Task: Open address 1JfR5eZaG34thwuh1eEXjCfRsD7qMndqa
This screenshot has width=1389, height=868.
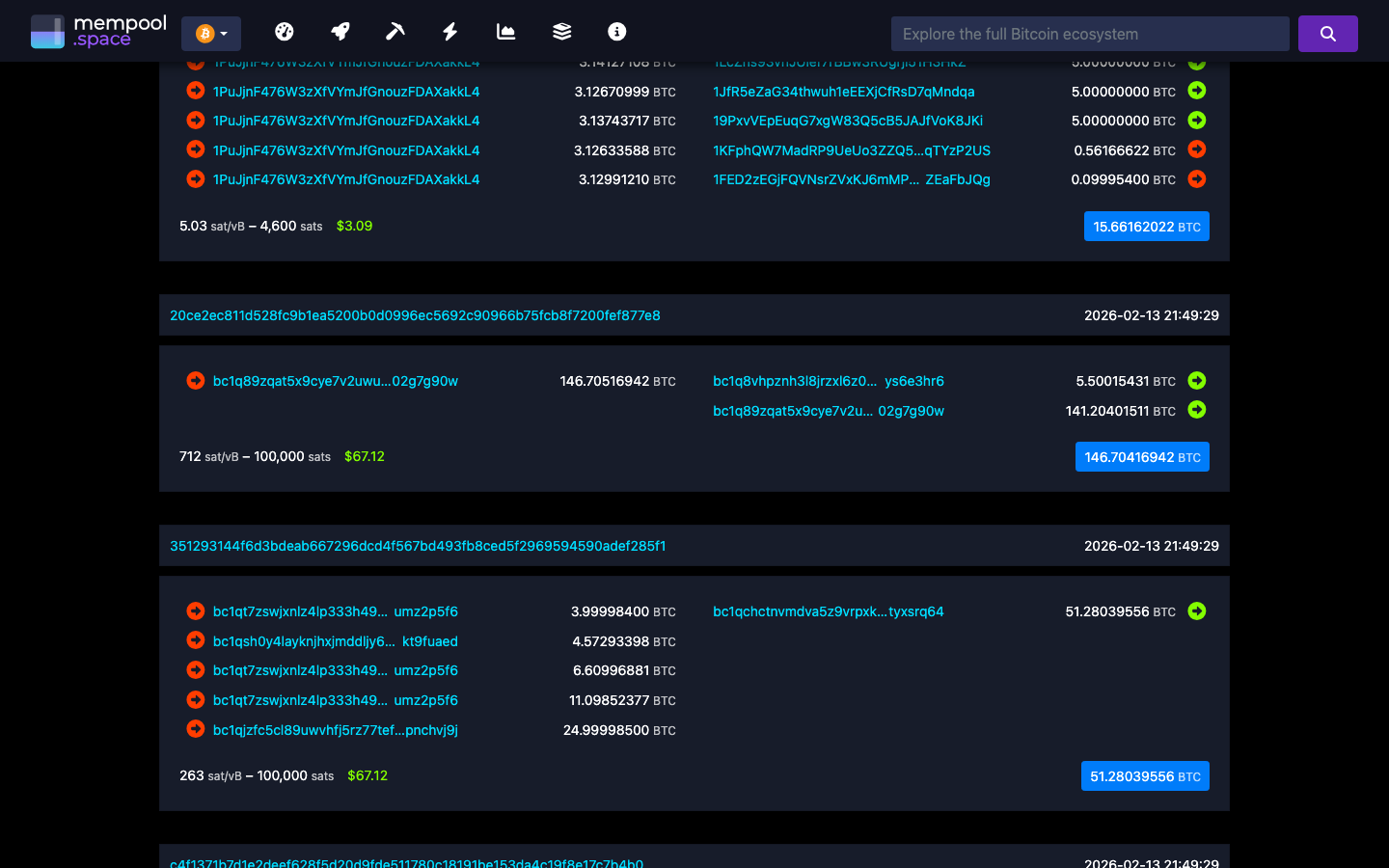Action: click(843, 91)
